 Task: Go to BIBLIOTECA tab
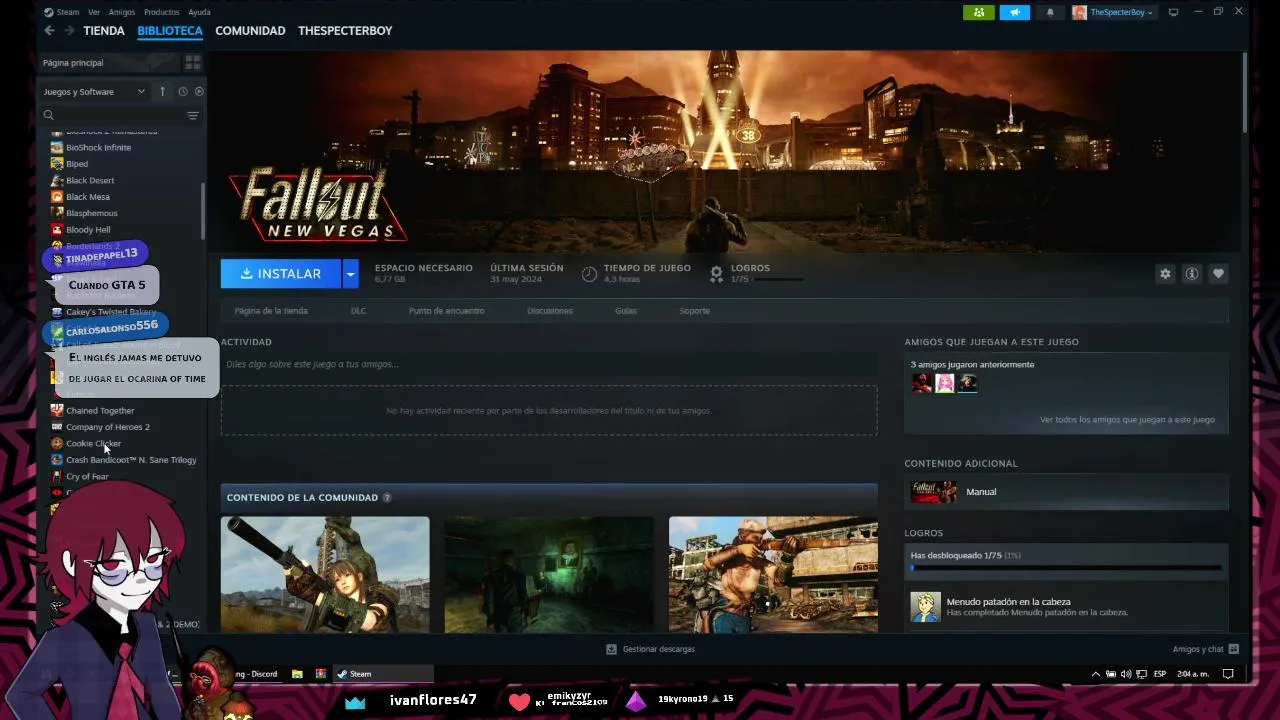(170, 31)
